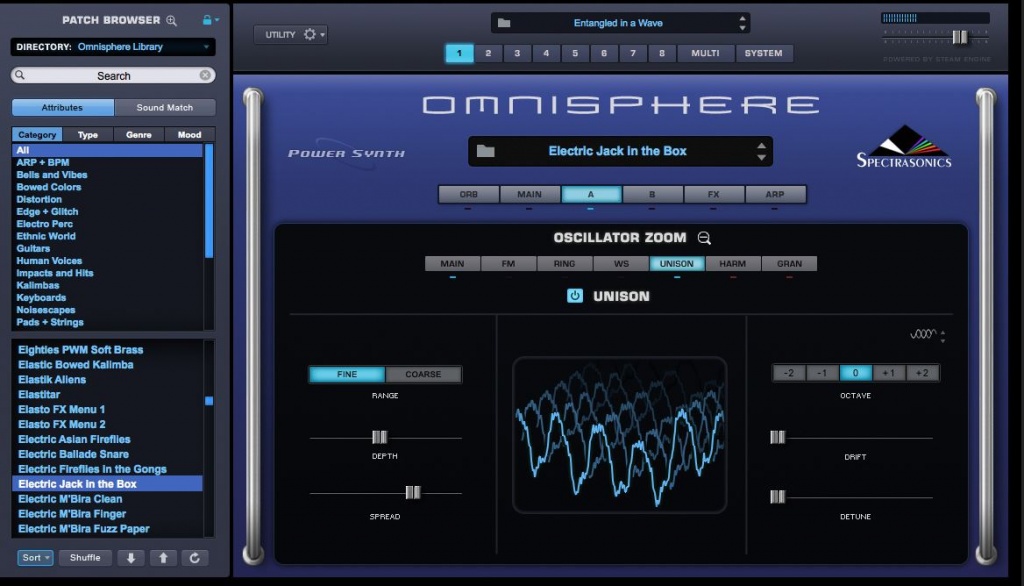Viewport: 1024px width, 586px height.
Task: Switch to the Sound Match tab
Action: [x=165, y=107]
